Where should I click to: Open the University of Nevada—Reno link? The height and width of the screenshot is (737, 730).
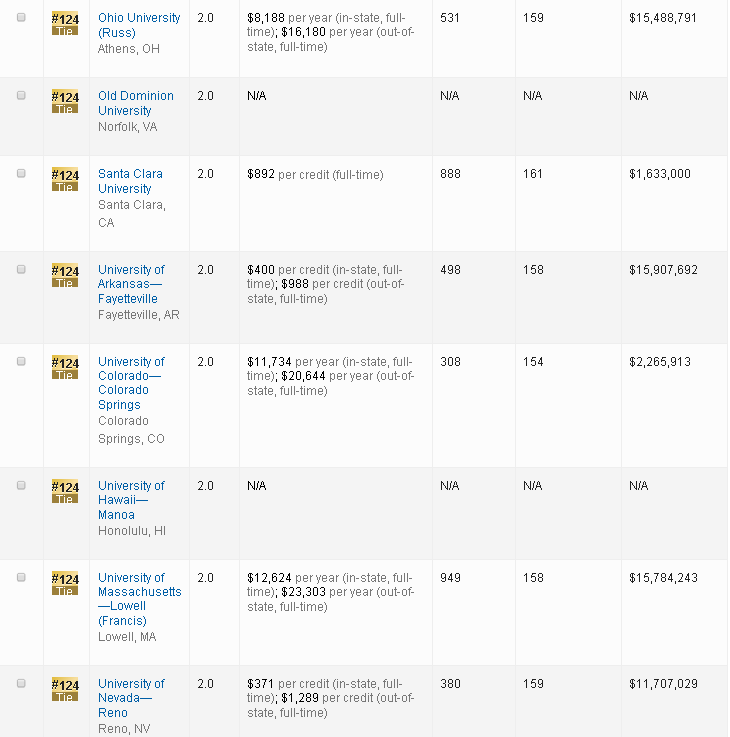(x=131, y=698)
